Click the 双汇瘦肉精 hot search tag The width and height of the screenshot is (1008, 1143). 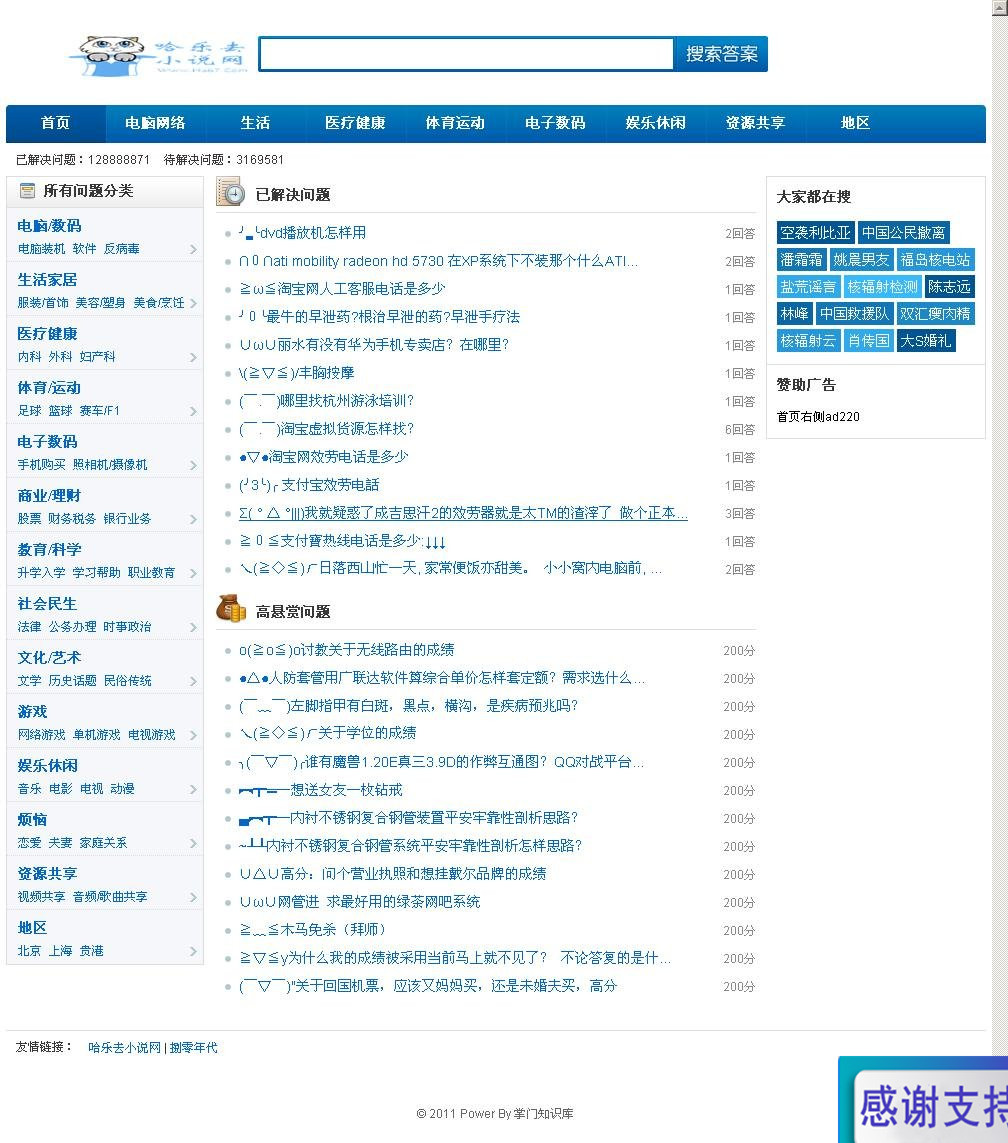click(935, 313)
